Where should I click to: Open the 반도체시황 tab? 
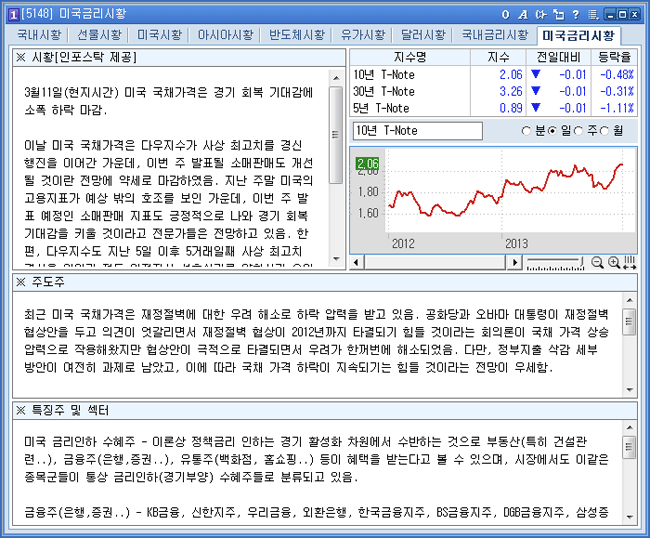tap(297, 35)
